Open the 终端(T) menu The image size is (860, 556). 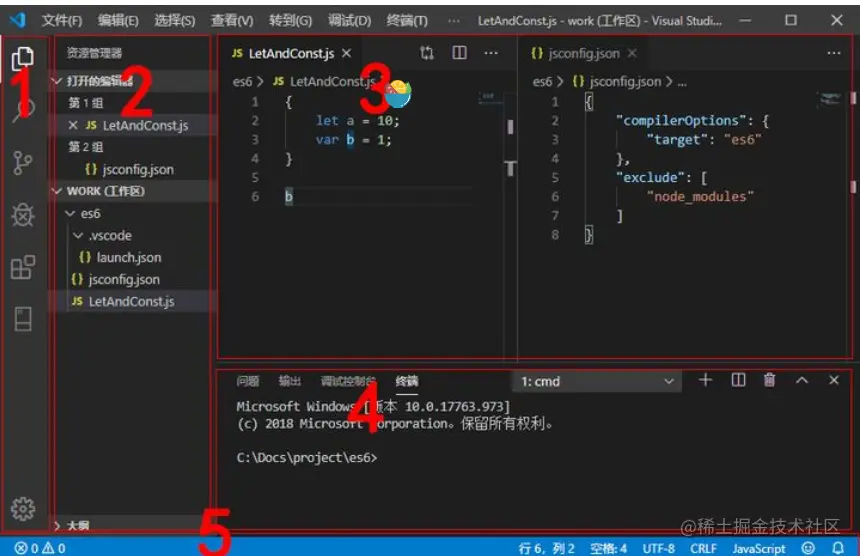(407, 21)
